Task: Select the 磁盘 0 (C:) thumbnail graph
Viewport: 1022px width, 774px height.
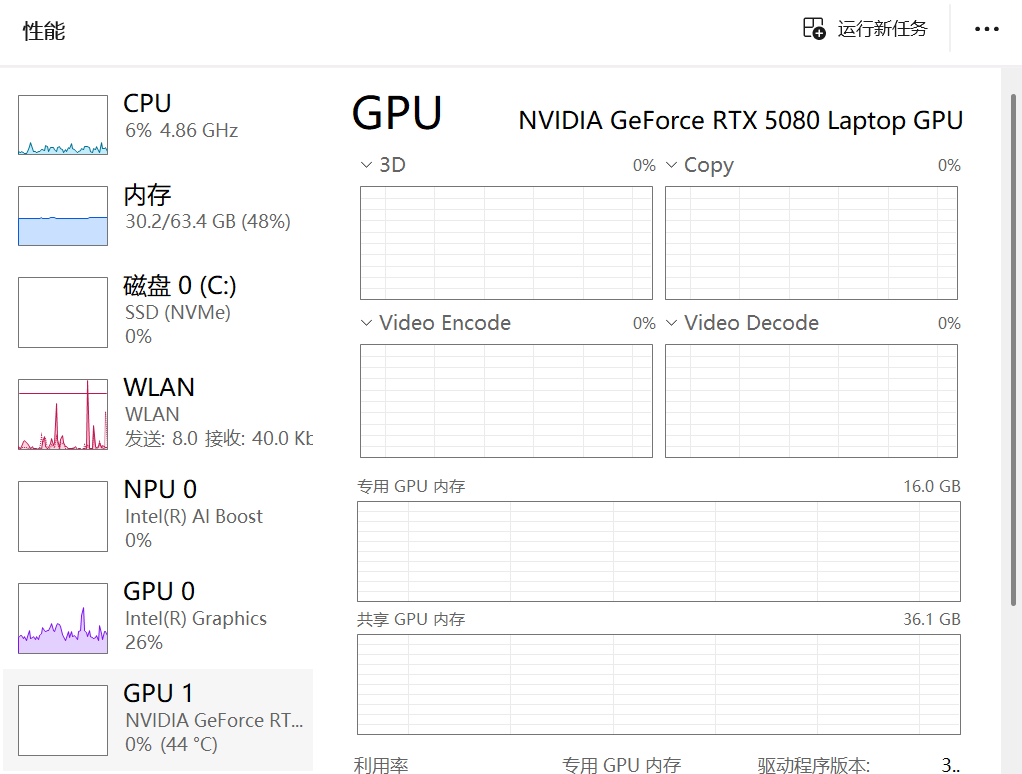Action: (63, 312)
